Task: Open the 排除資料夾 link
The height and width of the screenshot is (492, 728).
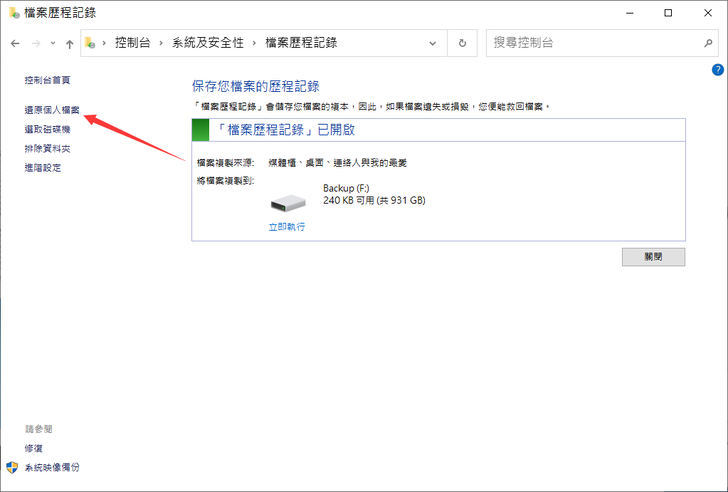Action: (47, 148)
